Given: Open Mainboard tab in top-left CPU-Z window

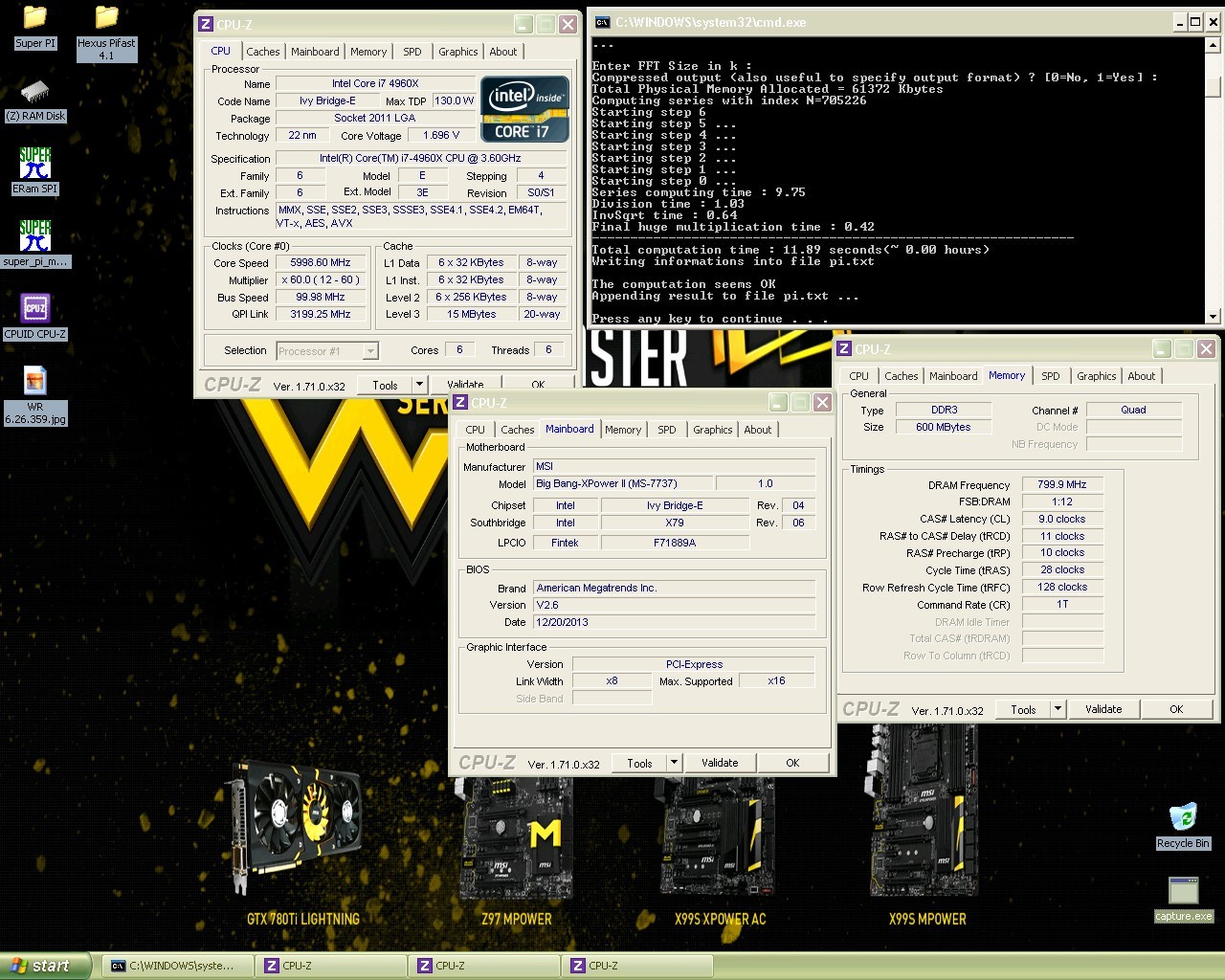Looking at the screenshot, I should coord(315,52).
